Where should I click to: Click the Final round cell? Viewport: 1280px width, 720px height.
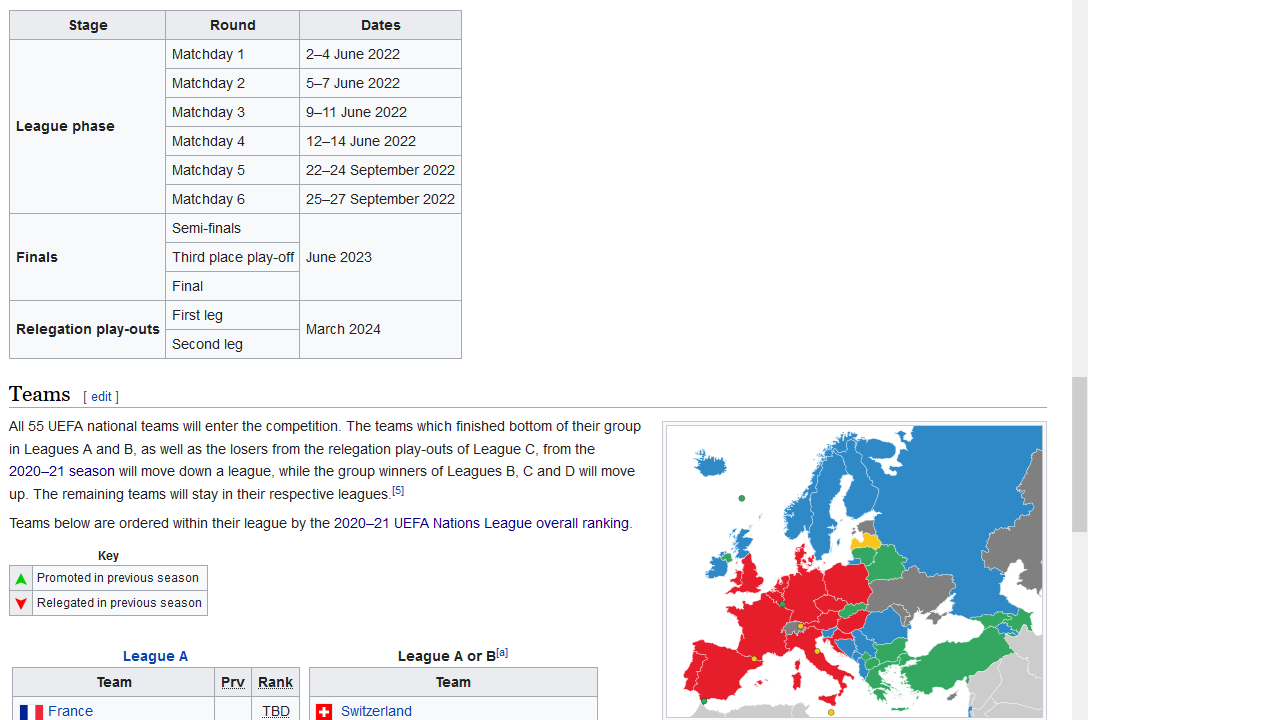pyautogui.click(x=232, y=286)
